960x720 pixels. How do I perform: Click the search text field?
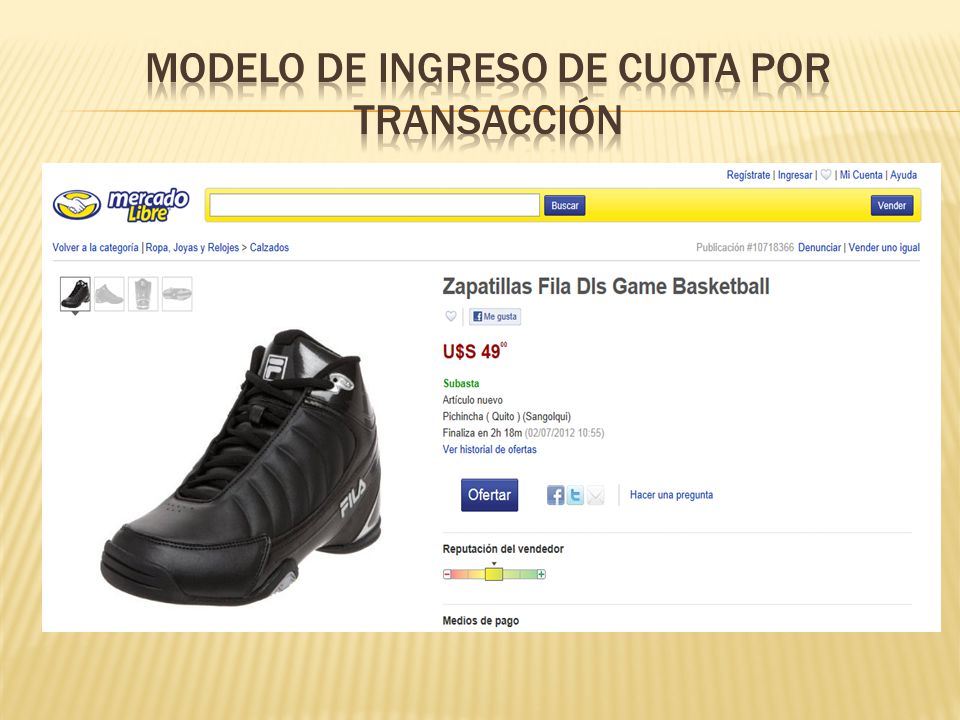pos(374,205)
